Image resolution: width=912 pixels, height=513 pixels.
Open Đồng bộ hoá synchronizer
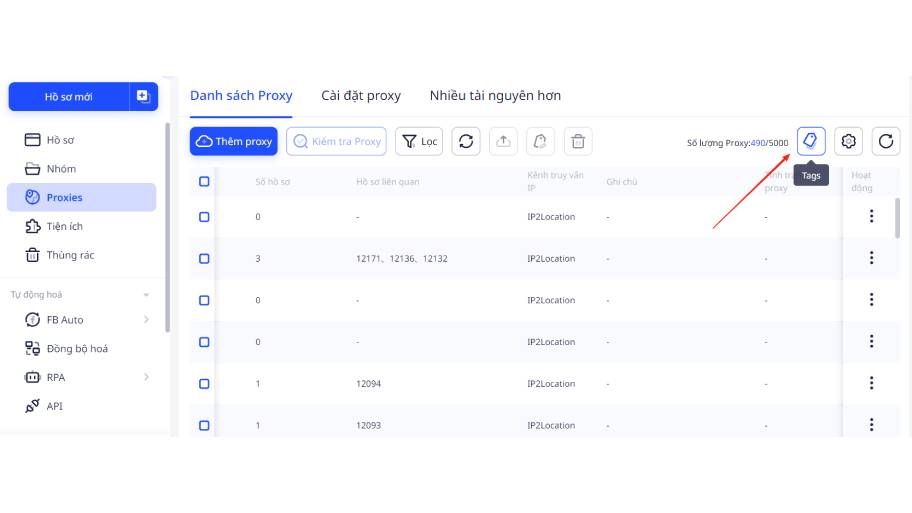(81, 348)
